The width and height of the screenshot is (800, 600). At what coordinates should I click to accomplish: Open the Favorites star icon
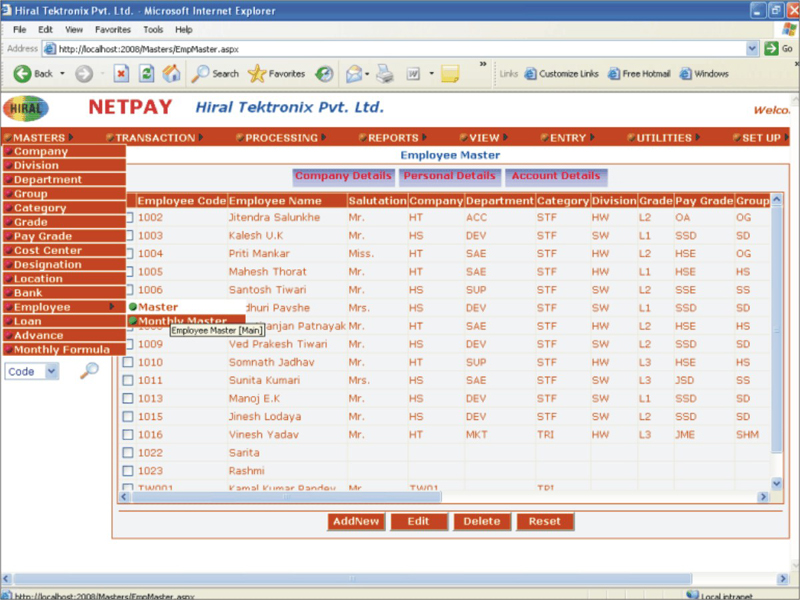tap(257, 74)
